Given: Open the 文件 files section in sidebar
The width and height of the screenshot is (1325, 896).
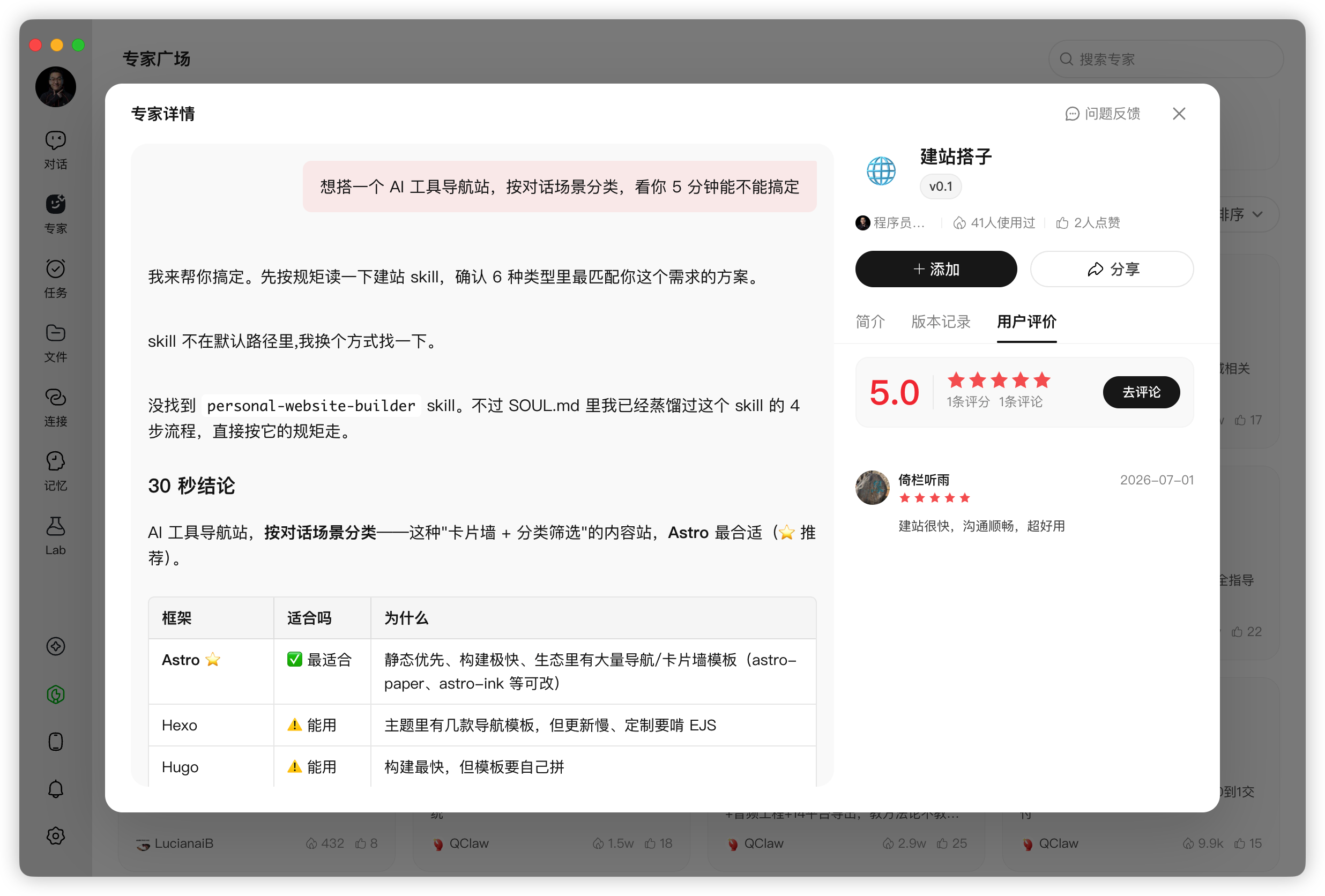Looking at the screenshot, I should coord(55,343).
